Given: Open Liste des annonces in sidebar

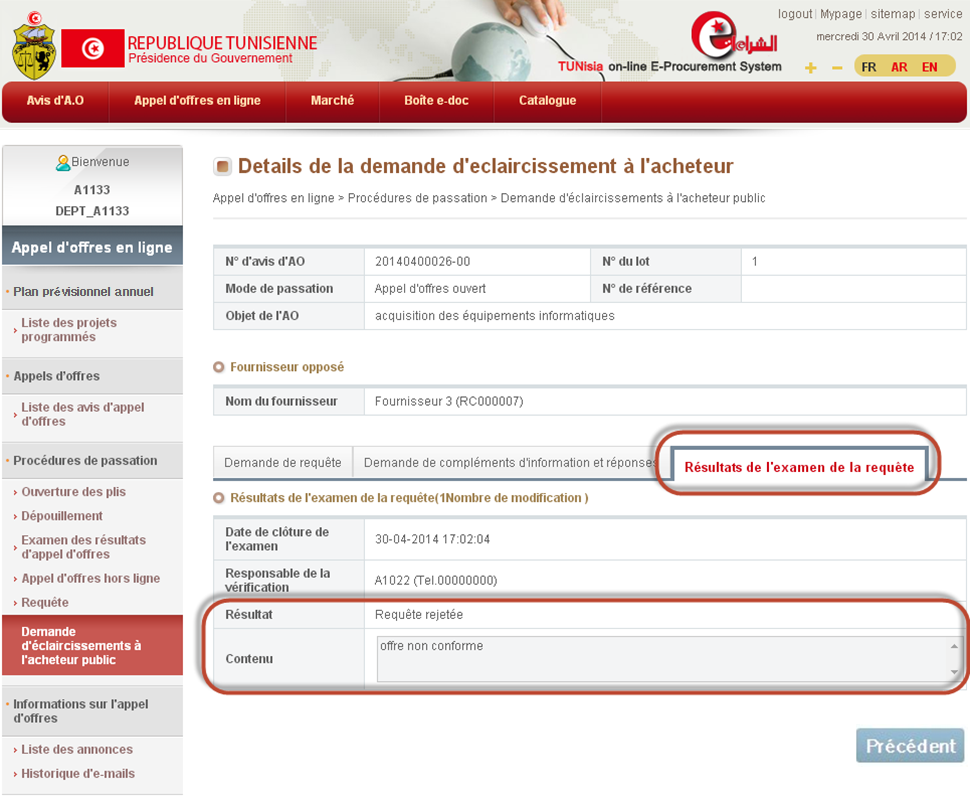Looking at the screenshot, I should tap(77, 750).
